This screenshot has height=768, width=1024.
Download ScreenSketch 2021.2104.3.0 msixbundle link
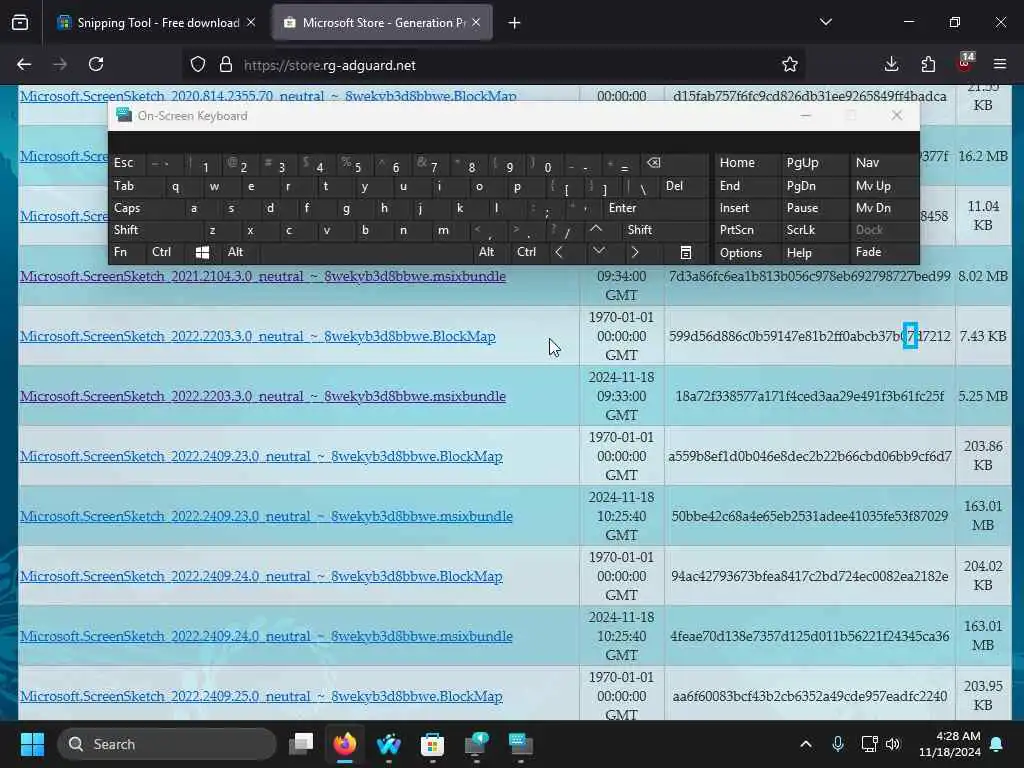coord(263,276)
